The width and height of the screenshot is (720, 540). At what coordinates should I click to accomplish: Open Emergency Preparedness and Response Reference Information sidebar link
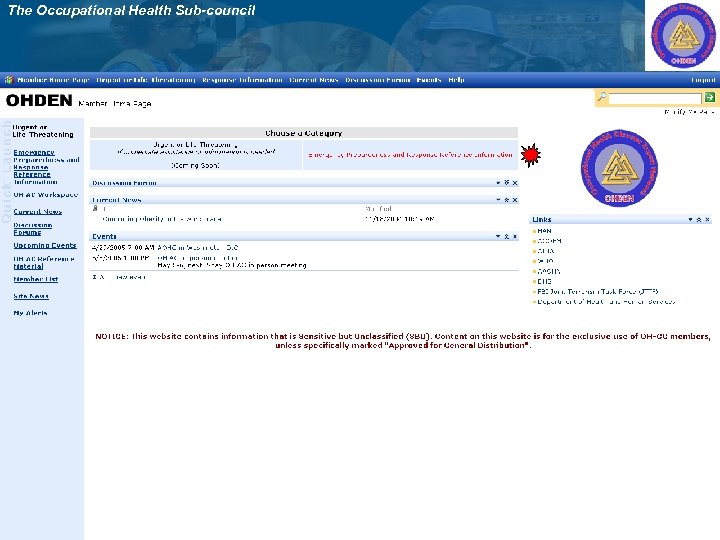pos(46,167)
